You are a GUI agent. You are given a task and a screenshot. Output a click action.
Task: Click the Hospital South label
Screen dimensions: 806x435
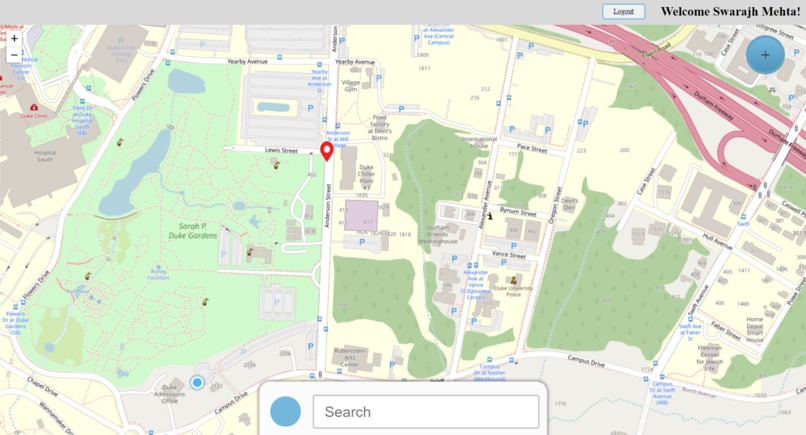45,156
